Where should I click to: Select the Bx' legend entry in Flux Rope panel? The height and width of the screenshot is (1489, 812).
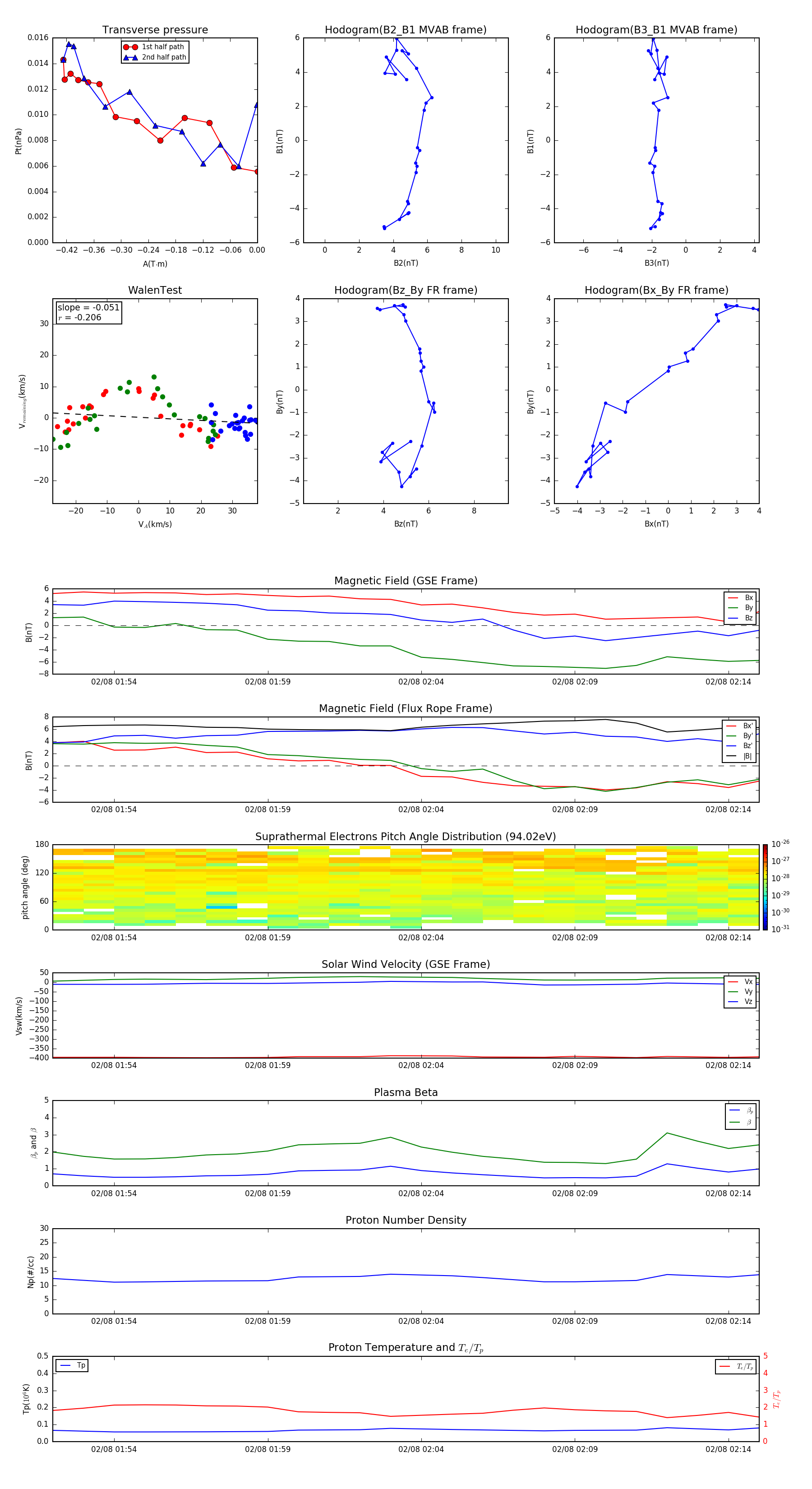740,726
